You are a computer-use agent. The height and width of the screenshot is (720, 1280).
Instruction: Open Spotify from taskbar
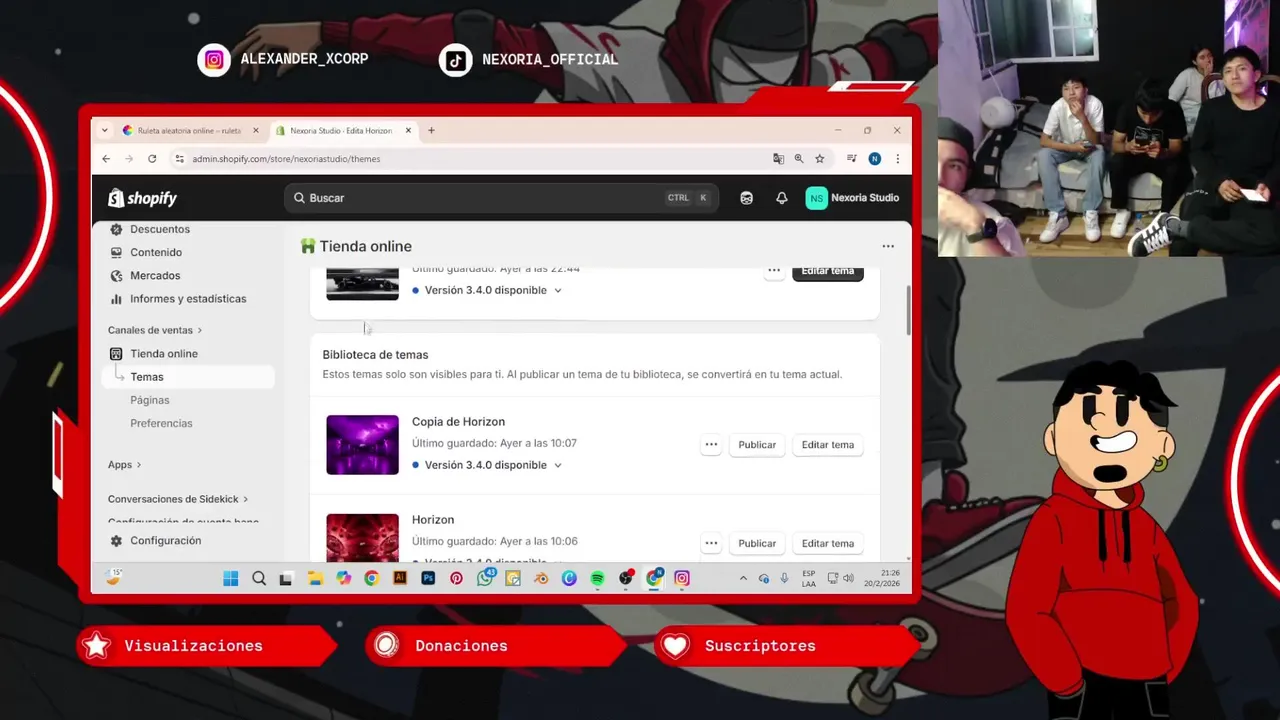(597, 578)
